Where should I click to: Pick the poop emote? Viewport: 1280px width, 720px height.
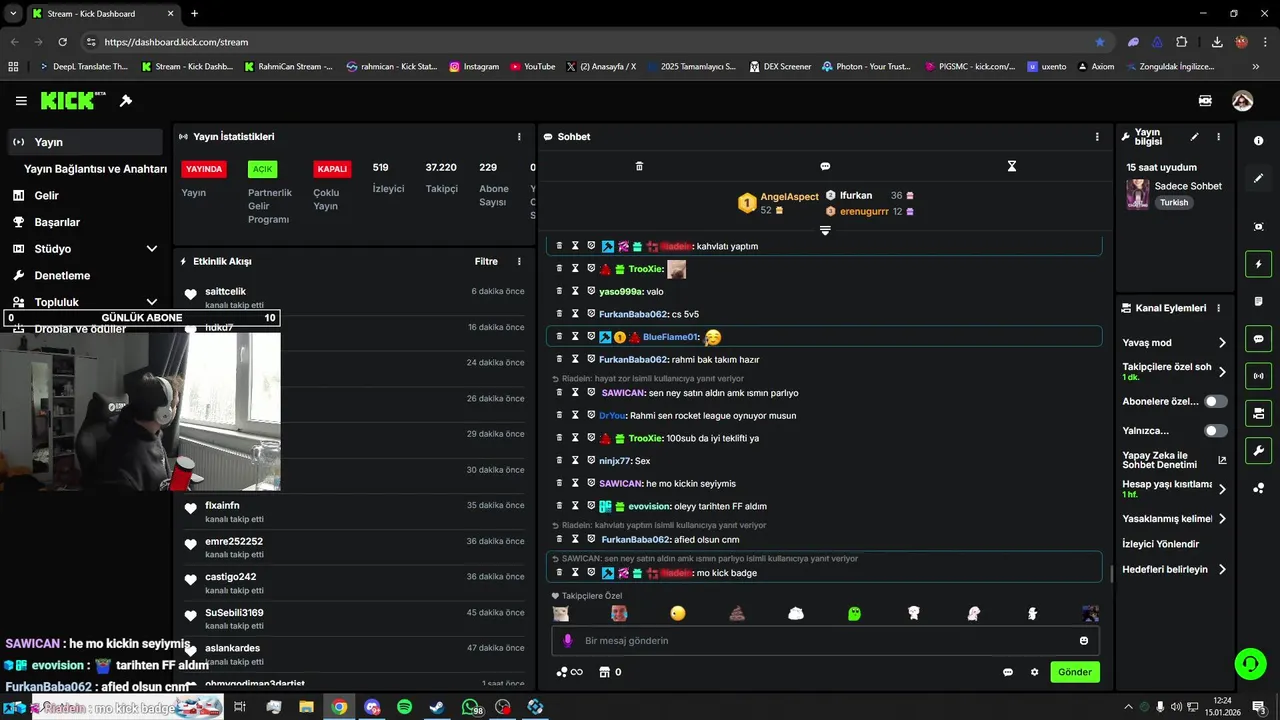(x=737, y=613)
